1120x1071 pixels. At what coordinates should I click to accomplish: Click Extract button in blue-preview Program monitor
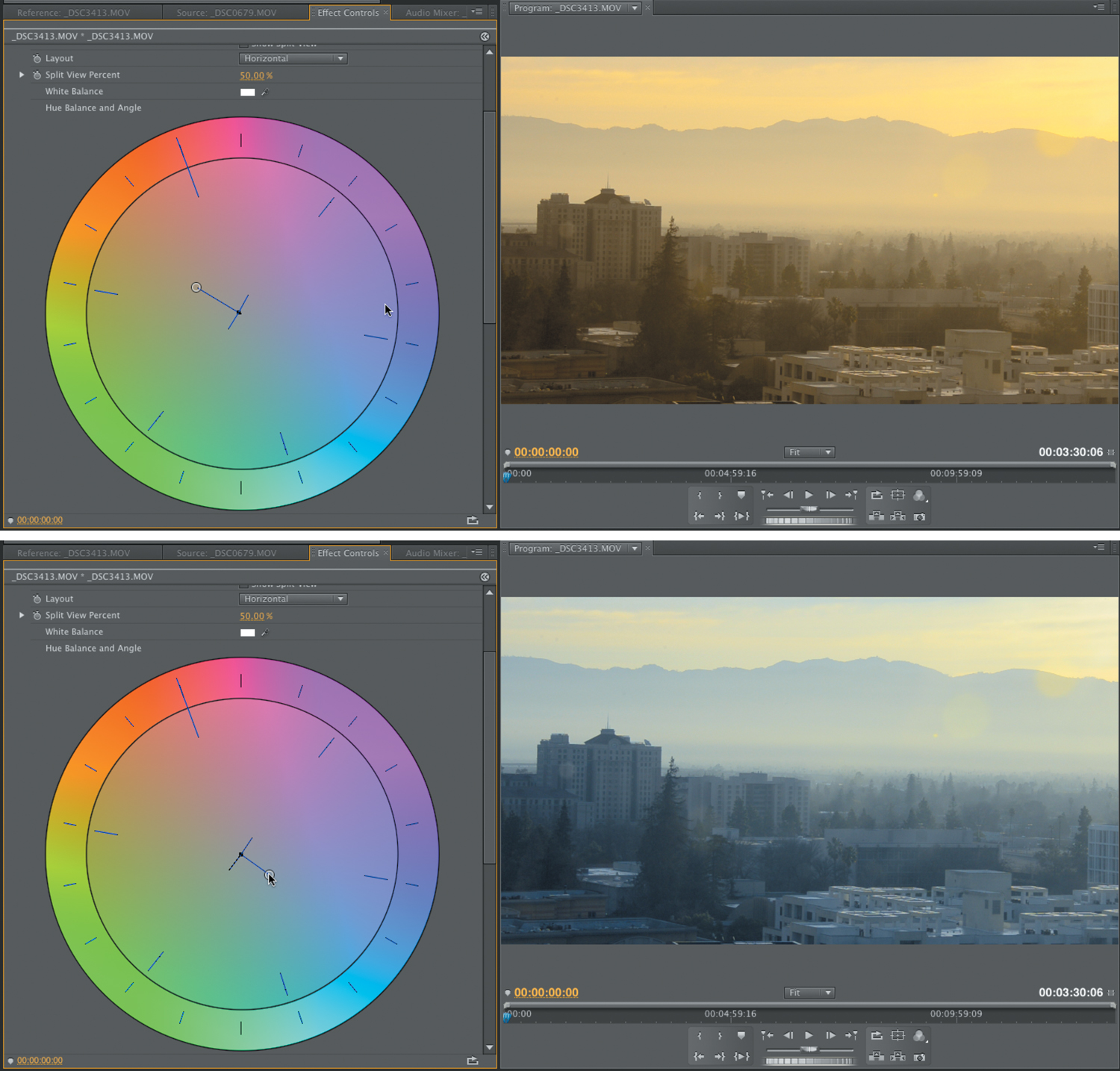pyautogui.click(x=898, y=1057)
